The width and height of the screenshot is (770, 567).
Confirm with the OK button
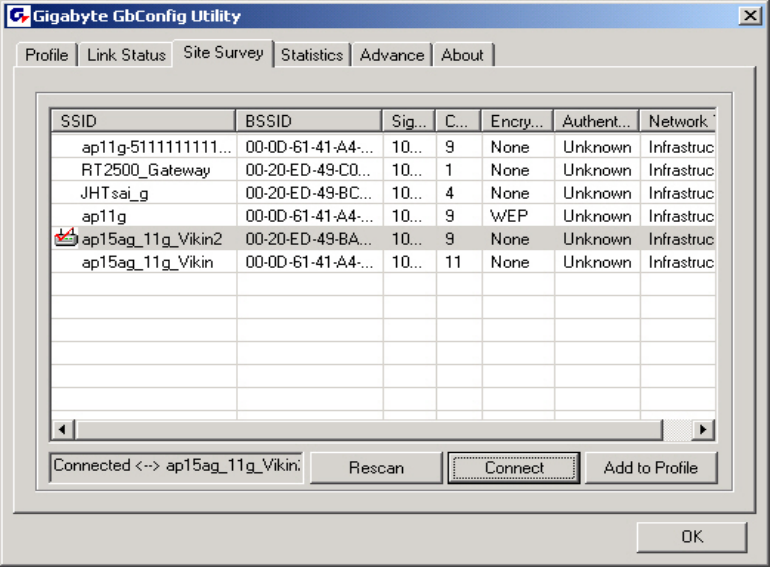692,537
